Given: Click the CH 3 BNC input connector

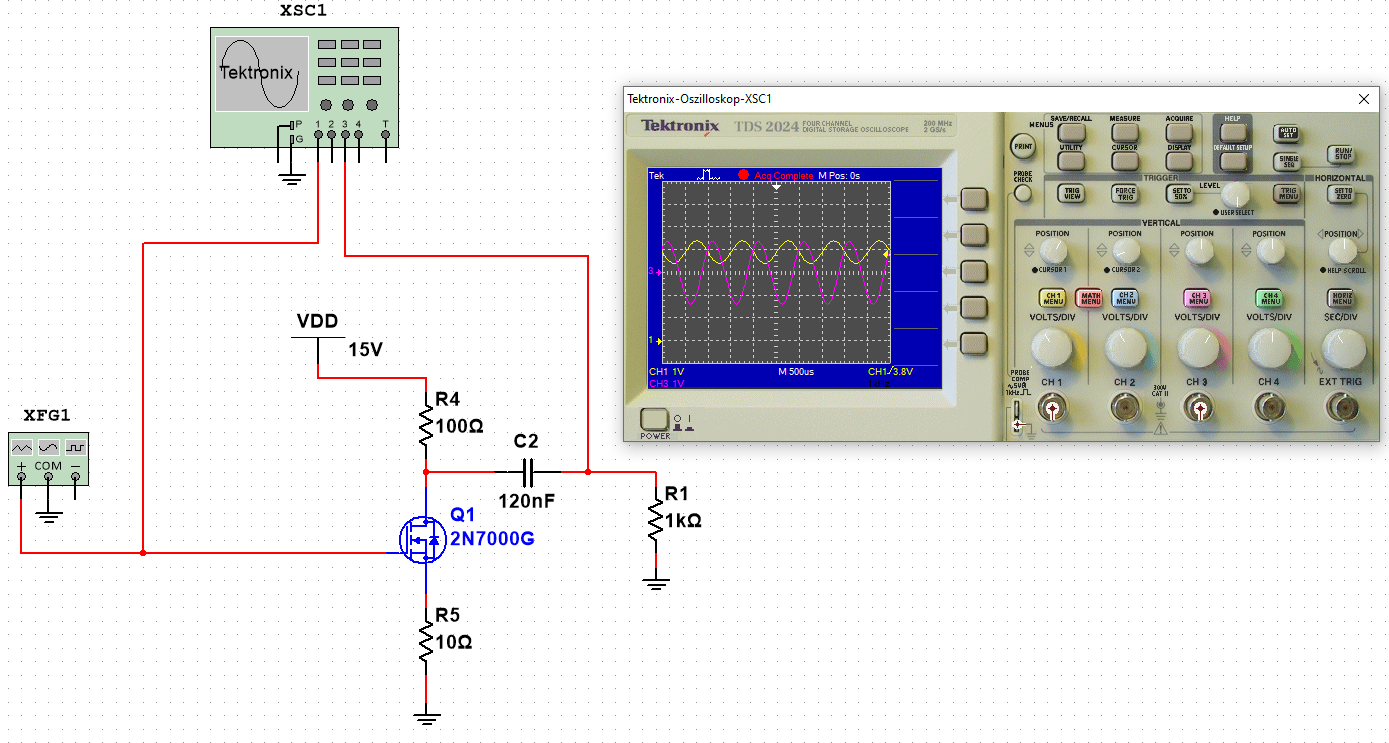Looking at the screenshot, I should [1197, 408].
